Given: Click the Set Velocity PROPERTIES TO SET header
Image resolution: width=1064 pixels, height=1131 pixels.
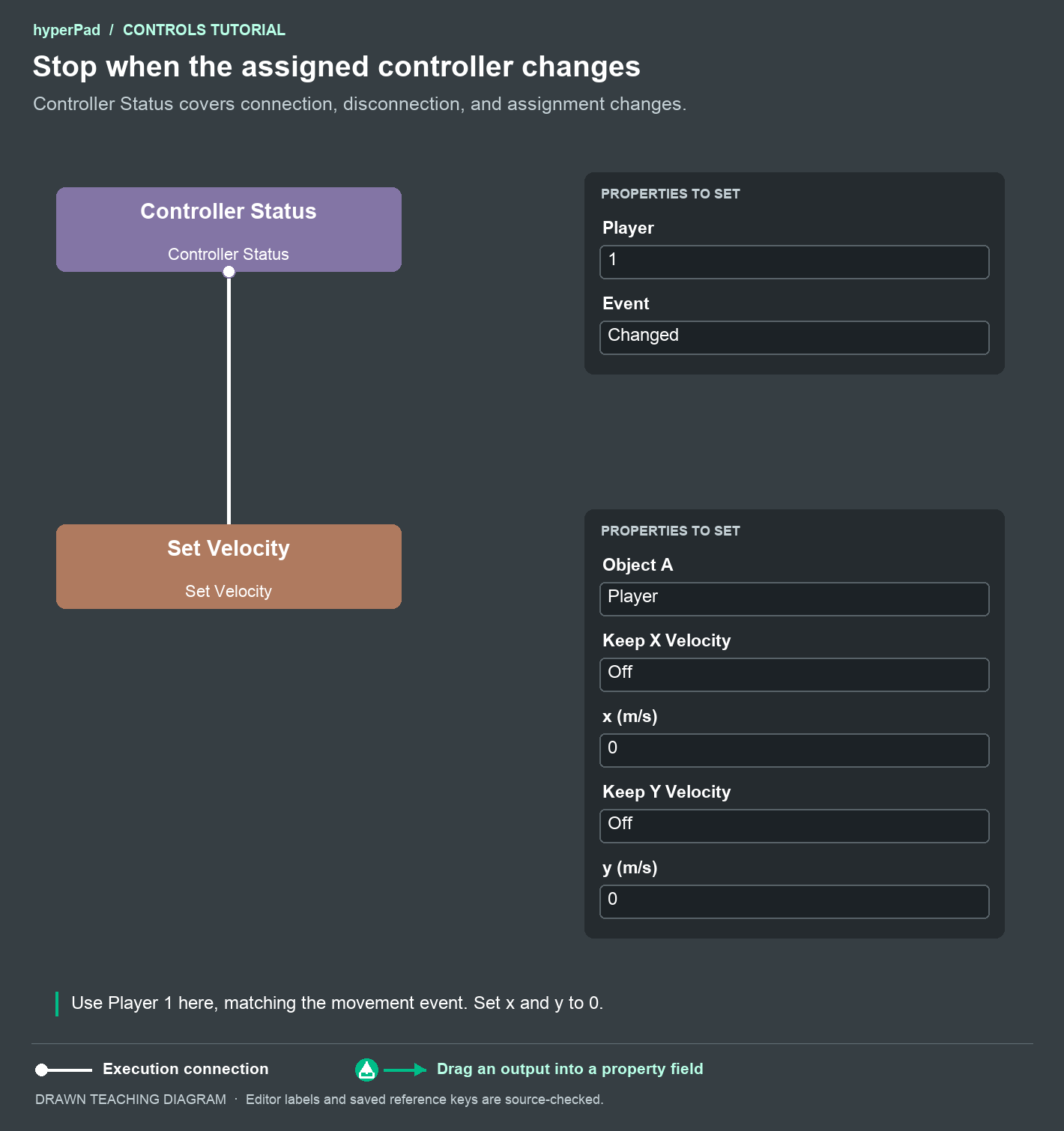Looking at the screenshot, I should coord(671,531).
